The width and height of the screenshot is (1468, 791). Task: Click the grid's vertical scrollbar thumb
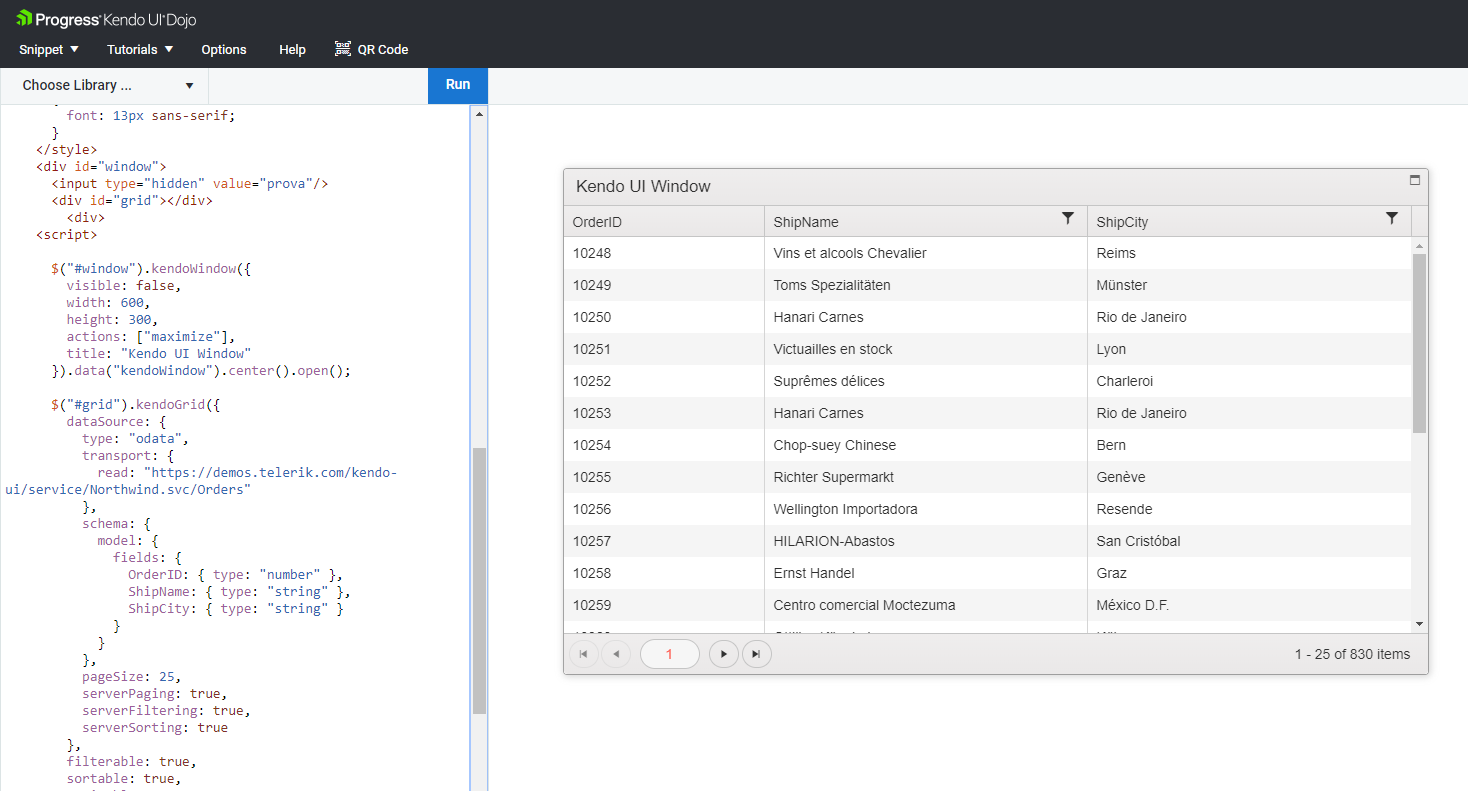(1419, 342)
